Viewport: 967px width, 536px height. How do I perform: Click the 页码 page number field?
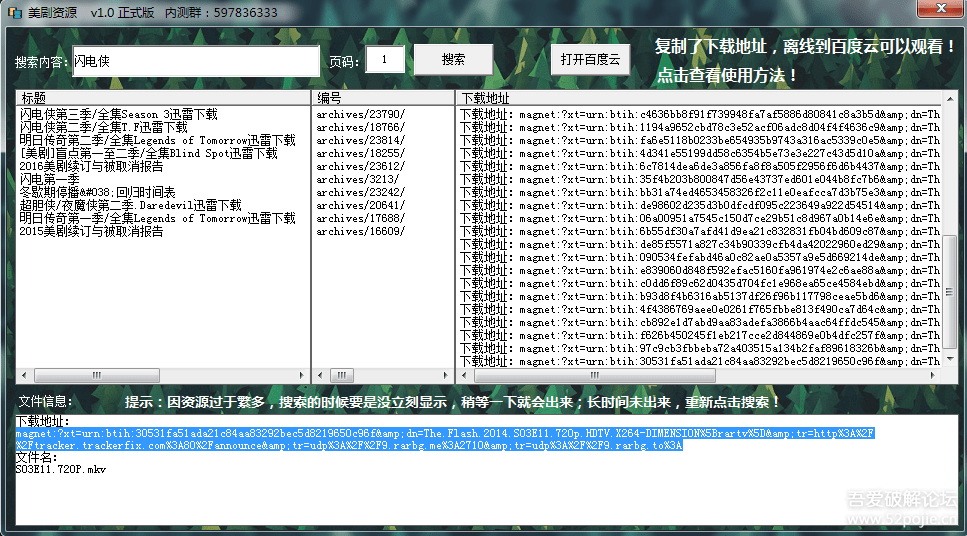(385, 61)
